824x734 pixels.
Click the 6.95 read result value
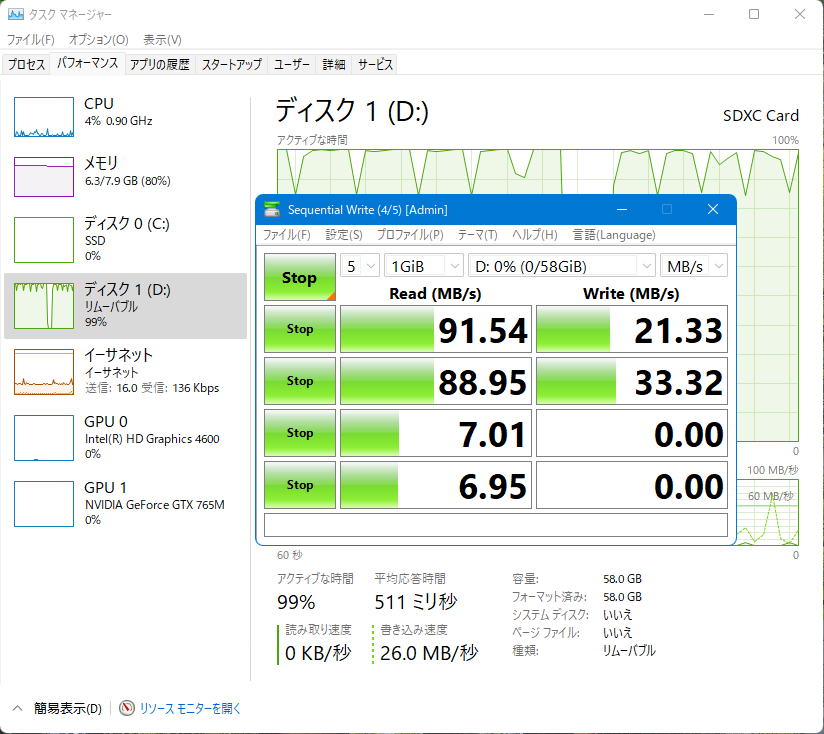point(436,485)
